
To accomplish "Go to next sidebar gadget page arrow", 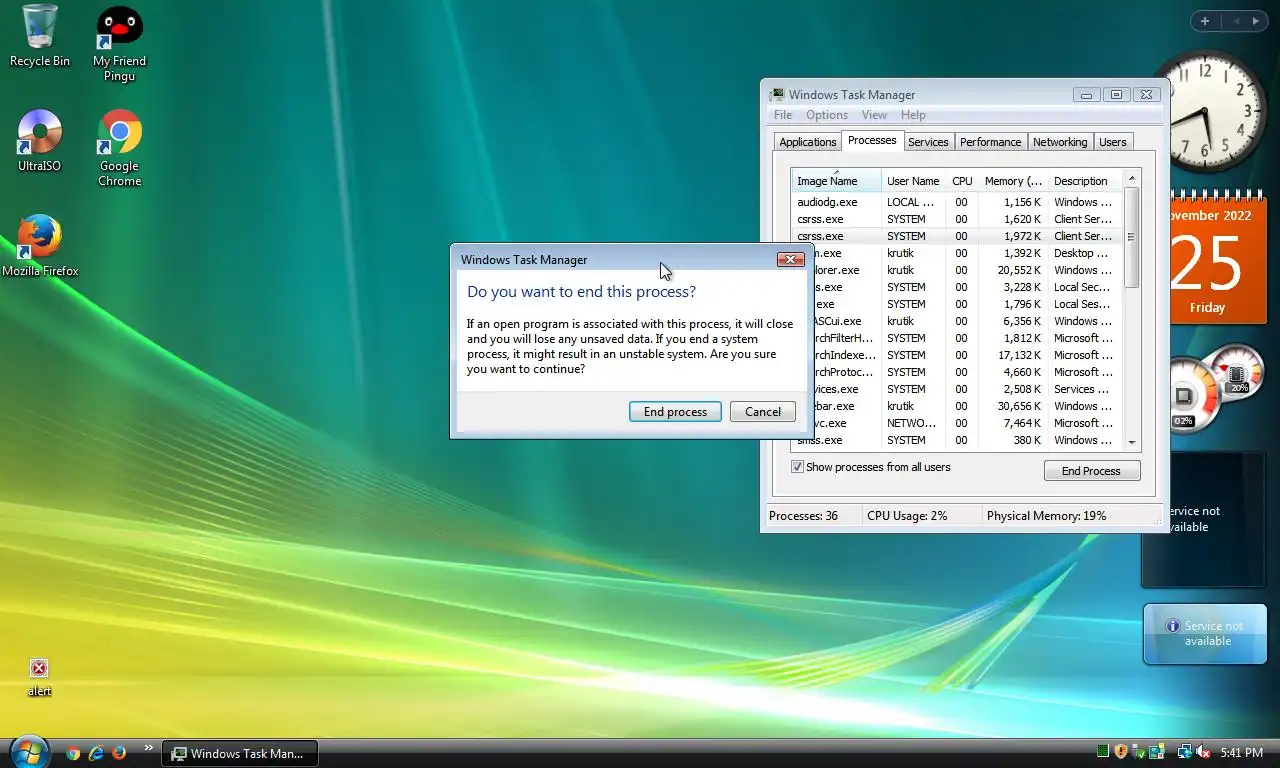I will click(x=1255, y=21).
